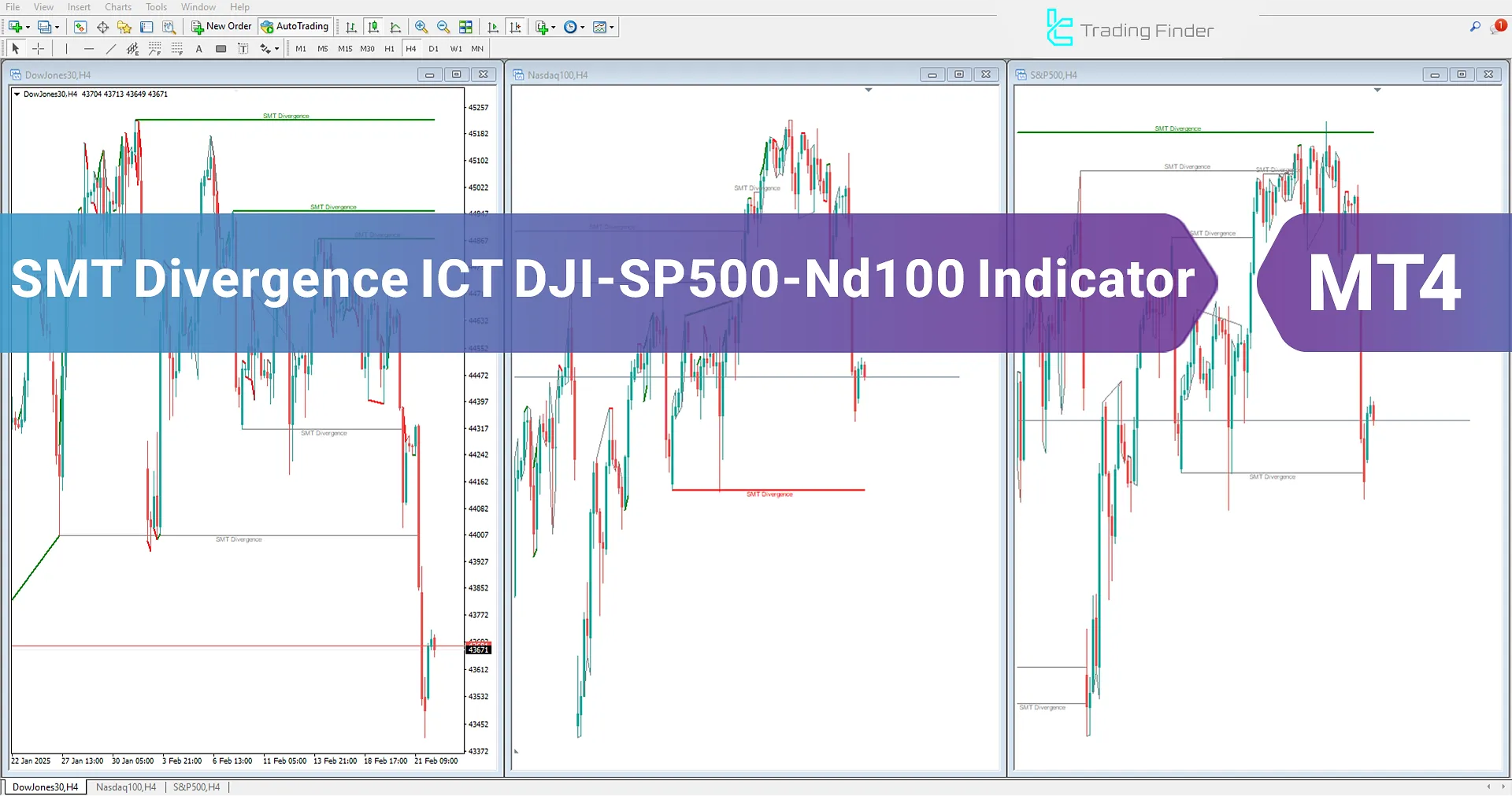Launch the Strategy Tester icon

coord(169,27)
